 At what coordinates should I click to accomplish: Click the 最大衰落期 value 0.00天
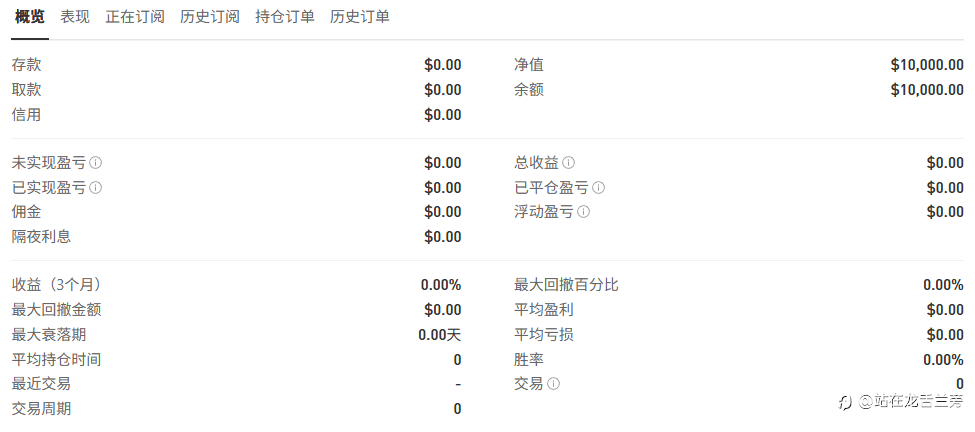point(440,335)
